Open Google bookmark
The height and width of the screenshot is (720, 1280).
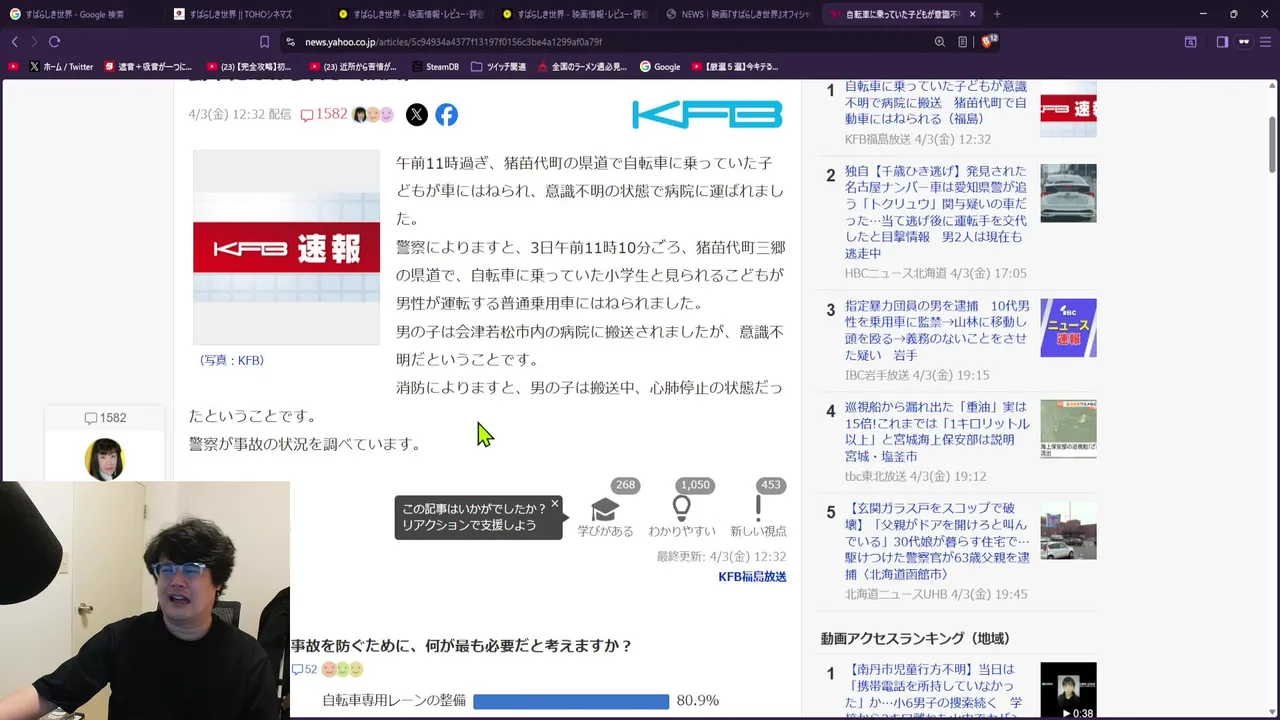click(660, 67)
